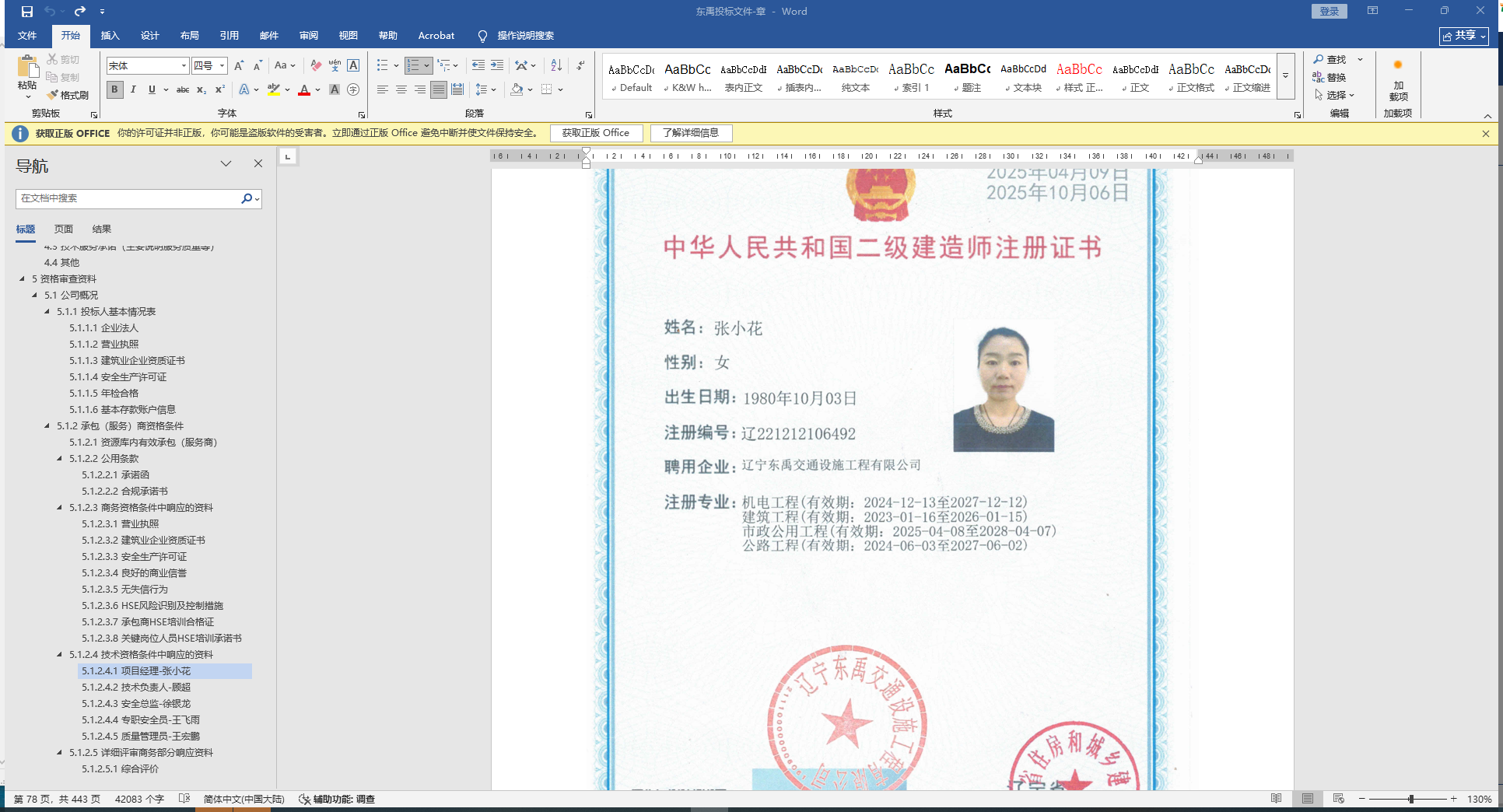
Task: Increase the font size with the grow font icon
Action: [239, 66]
